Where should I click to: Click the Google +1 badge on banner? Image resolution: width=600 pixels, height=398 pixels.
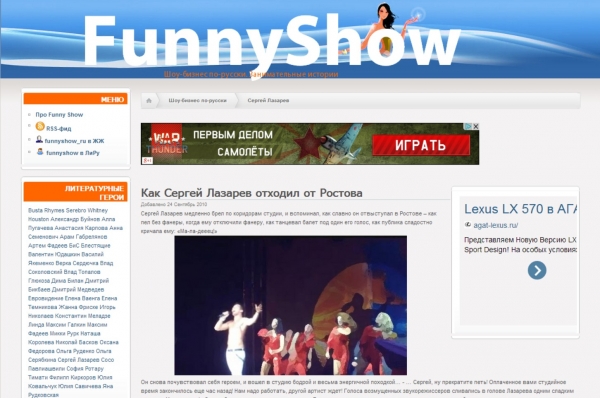point(147,161)
